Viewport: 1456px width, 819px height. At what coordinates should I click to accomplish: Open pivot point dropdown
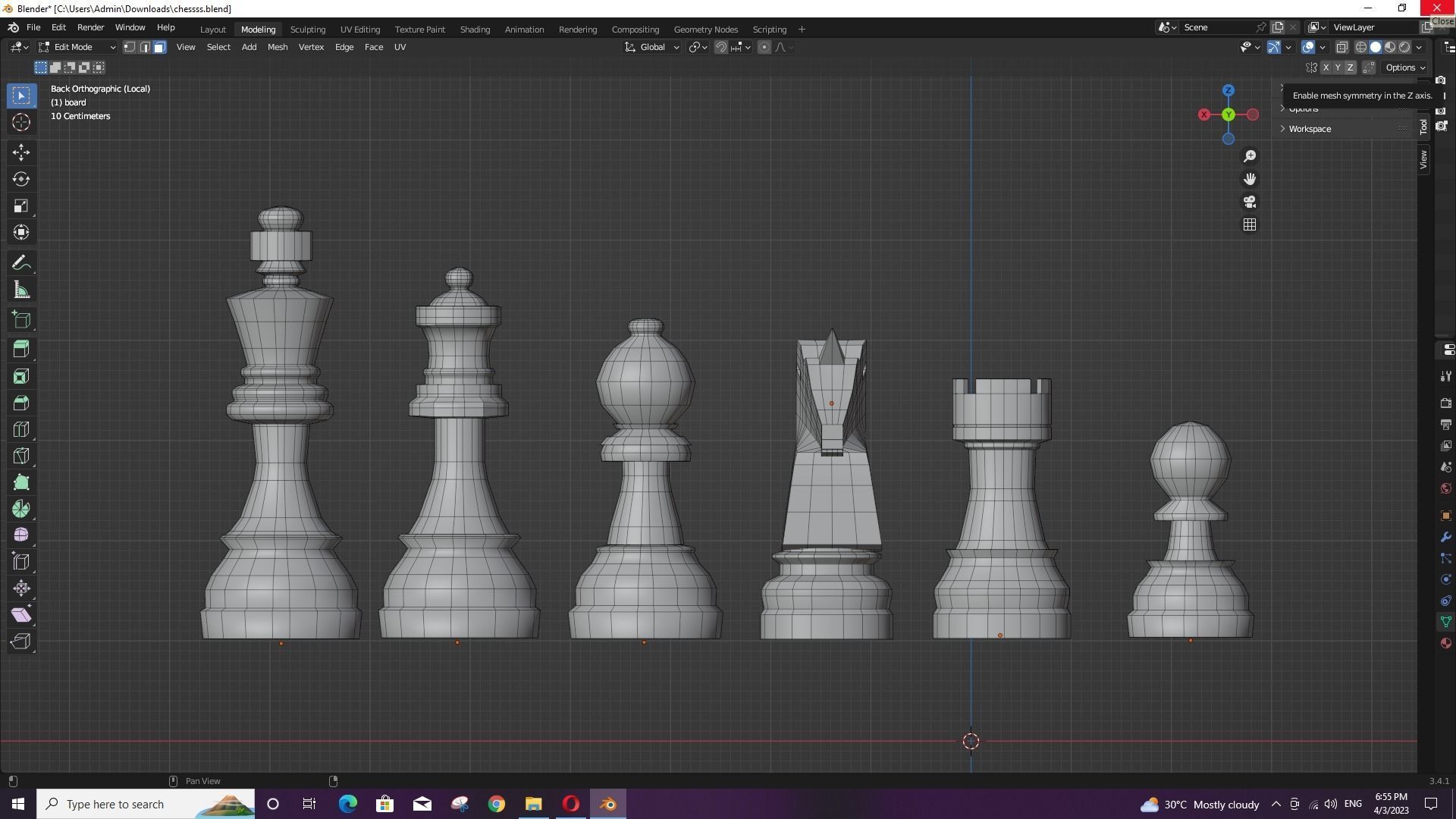698,47
